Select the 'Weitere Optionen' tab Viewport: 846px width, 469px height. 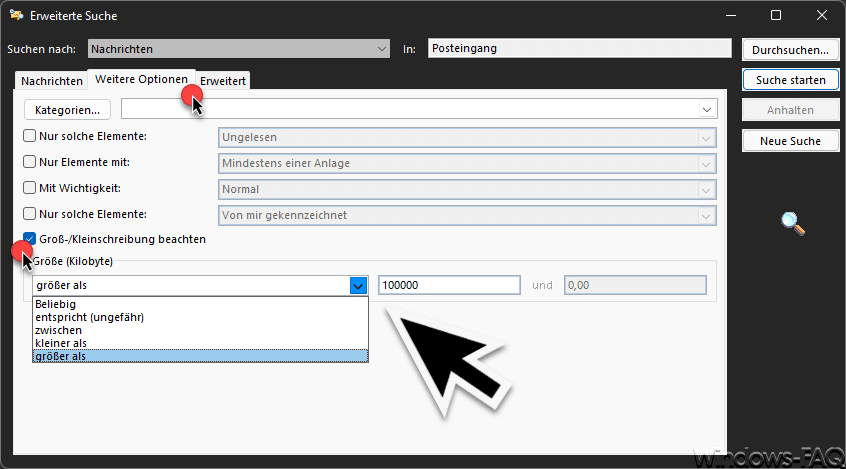click(x=141, y=79)
